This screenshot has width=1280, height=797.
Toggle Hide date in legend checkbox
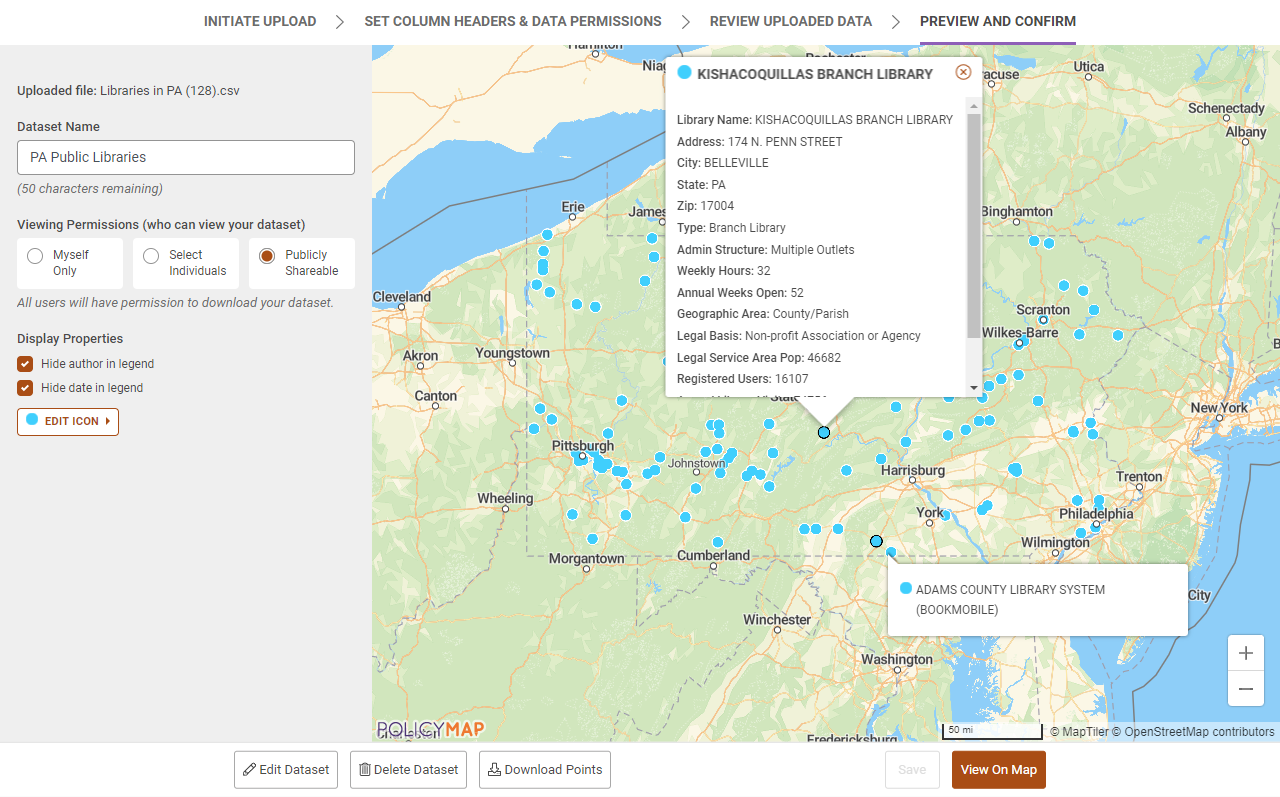coord(25,388)
